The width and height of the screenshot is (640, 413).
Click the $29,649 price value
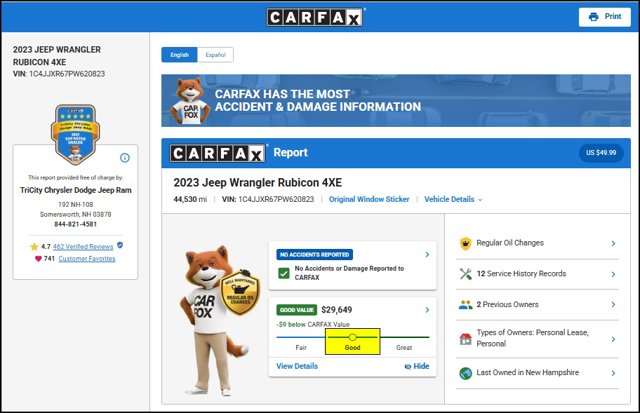pyautogui.click(x=337, y=310)
